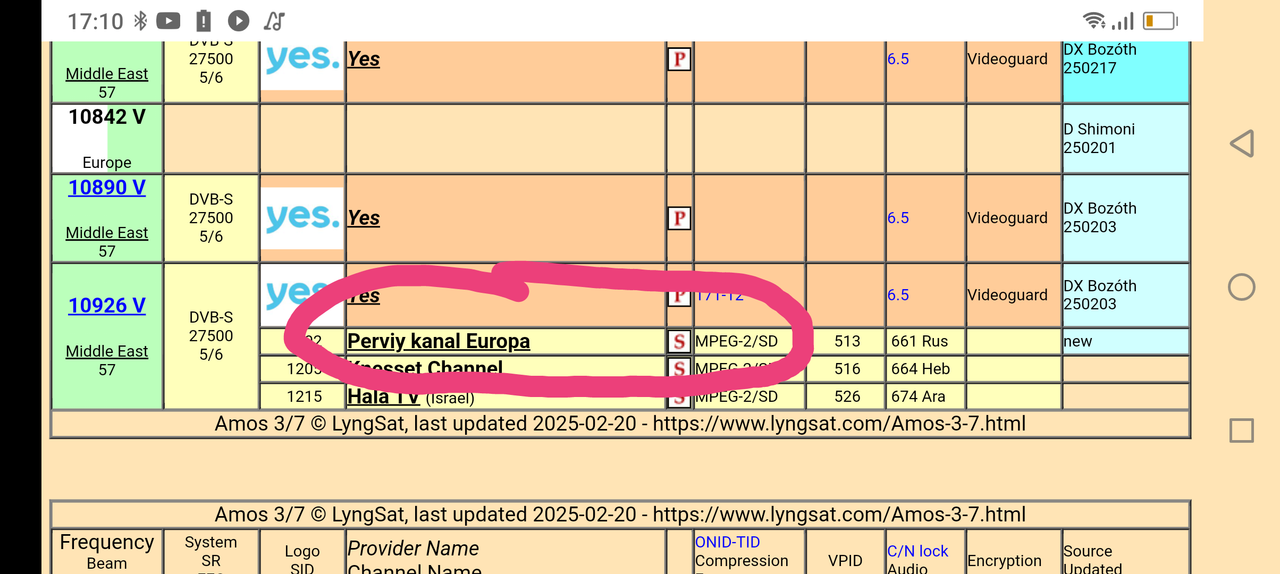The image size is (1280, 574).
Task: Select the 'new' source cell
Action: click(x=1126, y=341)
